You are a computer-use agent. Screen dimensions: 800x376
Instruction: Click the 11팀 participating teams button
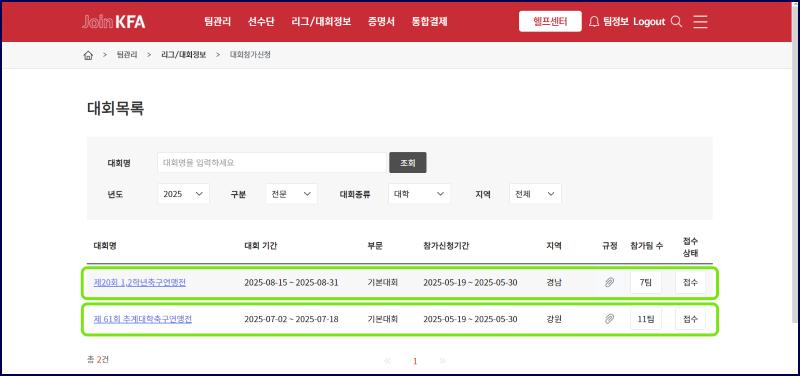click(x=646, y=319)
